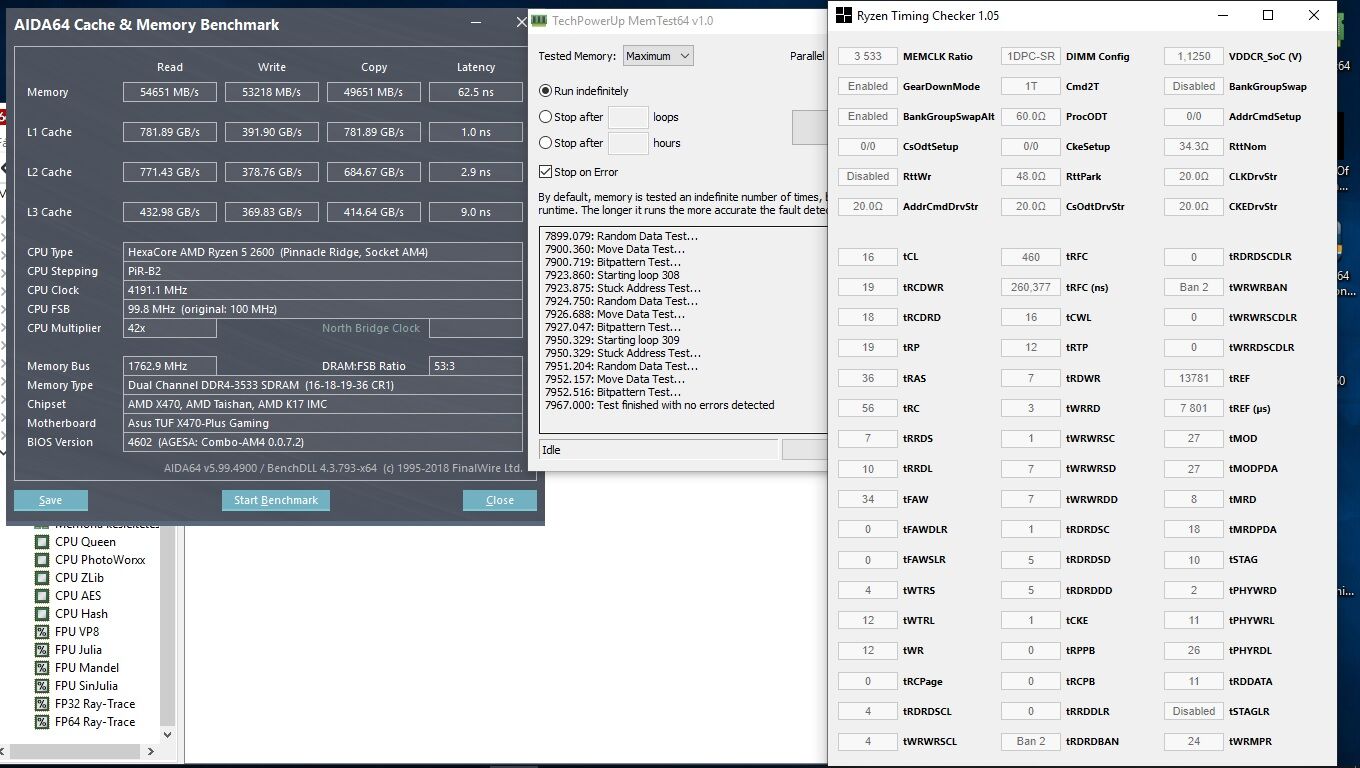This screenshot has width=1360, height=768.
Task: Click the MEMCLK Ratio value 3 533
Action: click(x=868, y=56)
